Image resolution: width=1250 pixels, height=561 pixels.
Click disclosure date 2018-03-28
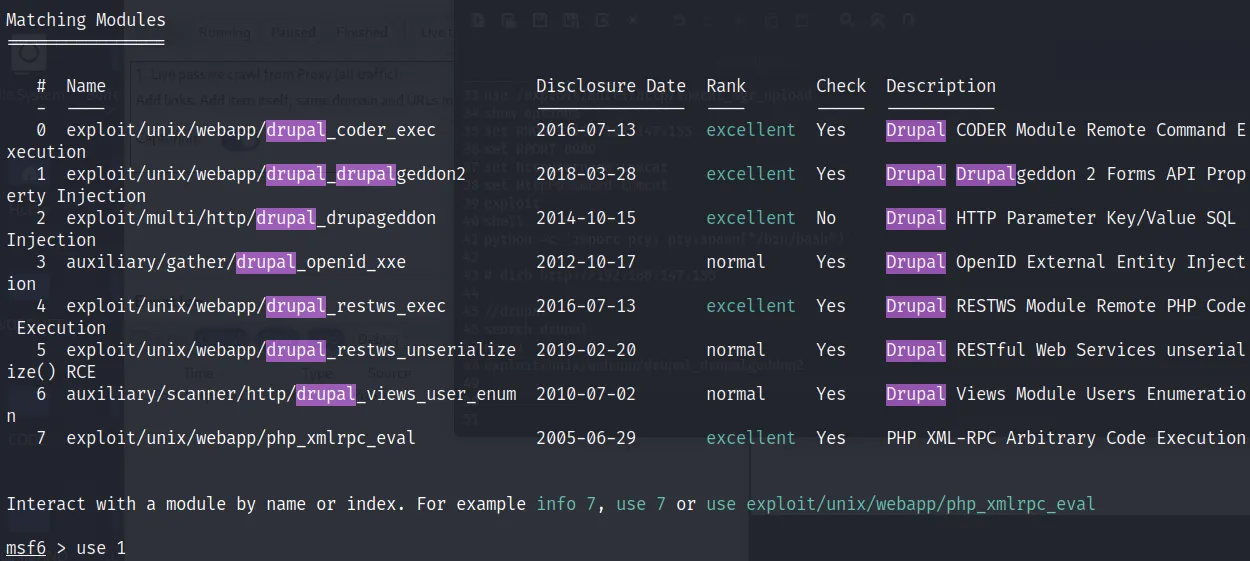[x=586, y=174]
